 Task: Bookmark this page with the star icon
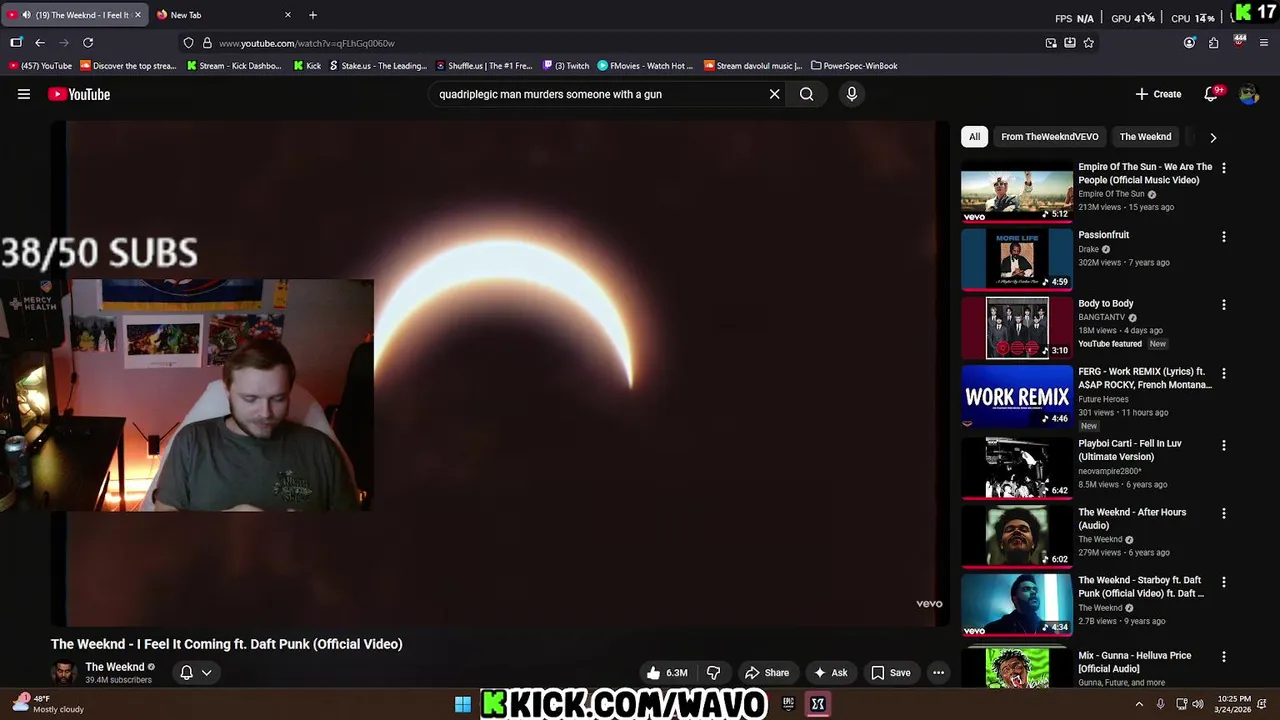point(1089,43)
